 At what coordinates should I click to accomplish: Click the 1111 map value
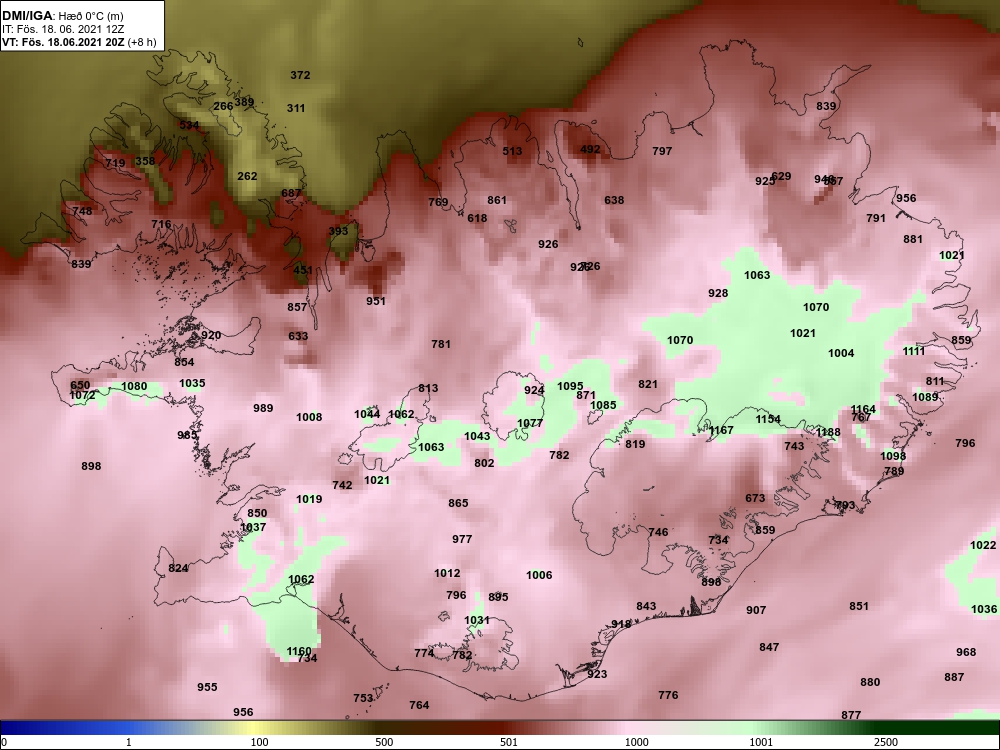(914, 351)
